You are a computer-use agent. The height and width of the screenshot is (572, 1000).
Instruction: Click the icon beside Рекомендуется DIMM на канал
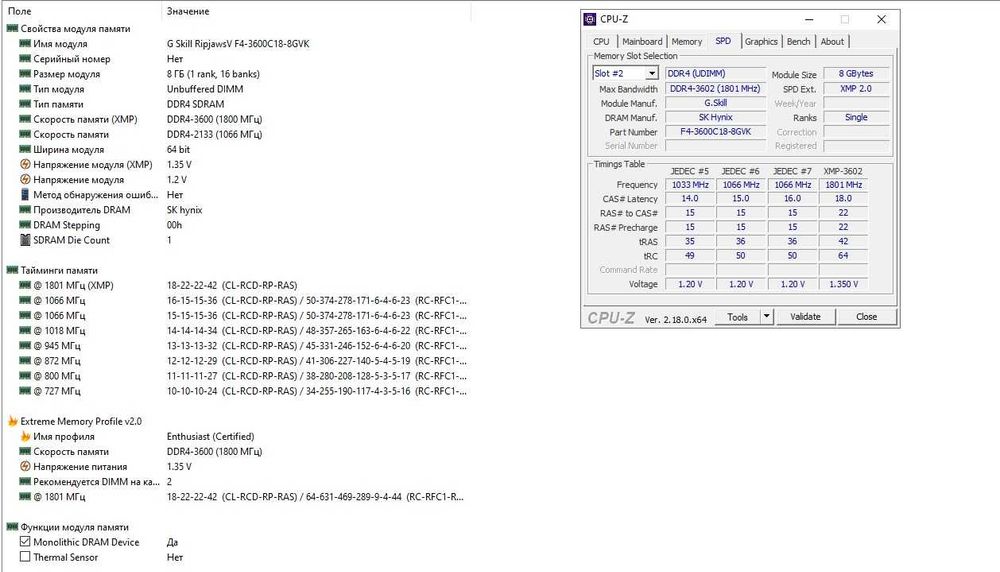click(x=25, y=481)
